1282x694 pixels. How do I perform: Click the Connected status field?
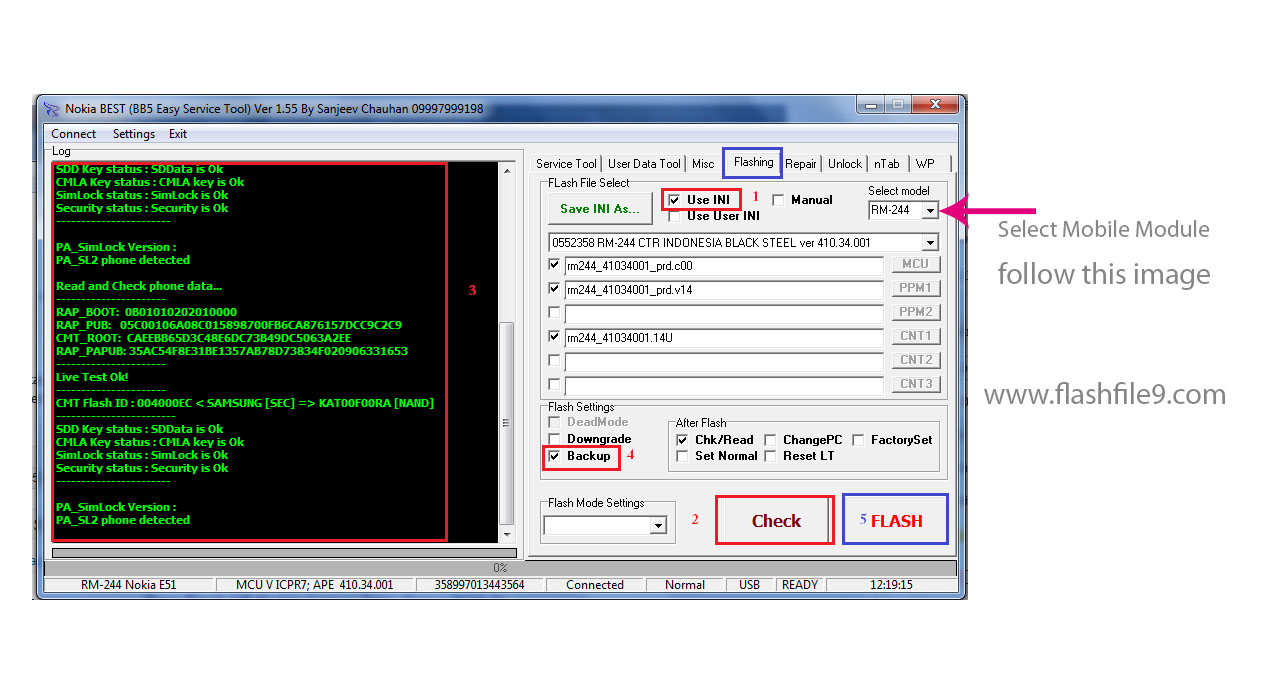pos(594,585)
